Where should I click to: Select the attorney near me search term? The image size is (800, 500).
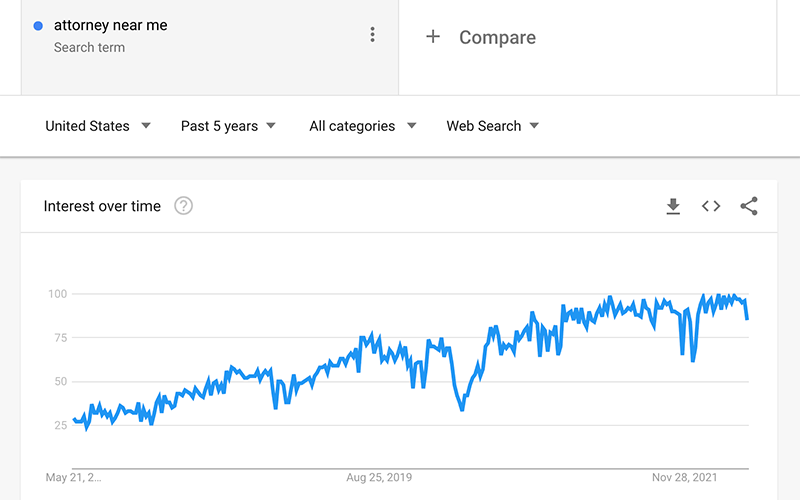point(110,26)
